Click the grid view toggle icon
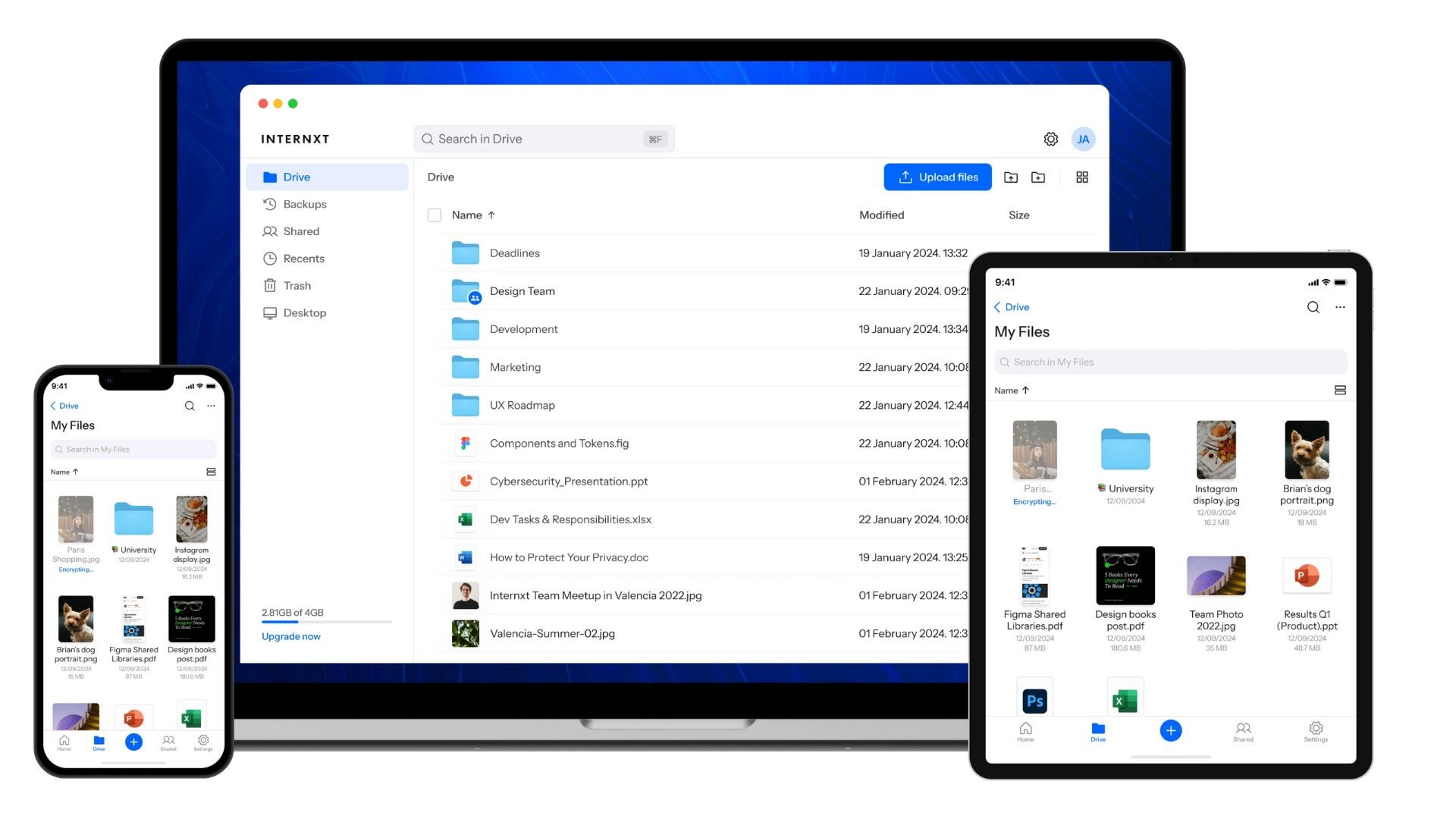The height and width of the screenshot is (819, 1456). coord(1081,177)
